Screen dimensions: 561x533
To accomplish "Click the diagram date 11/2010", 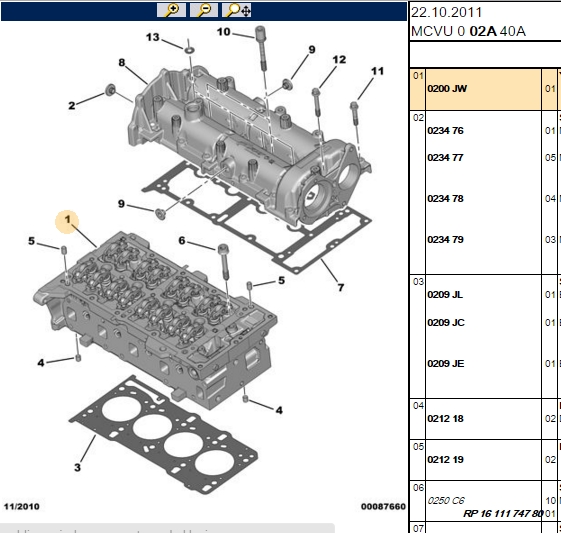I will pos(21,507).
